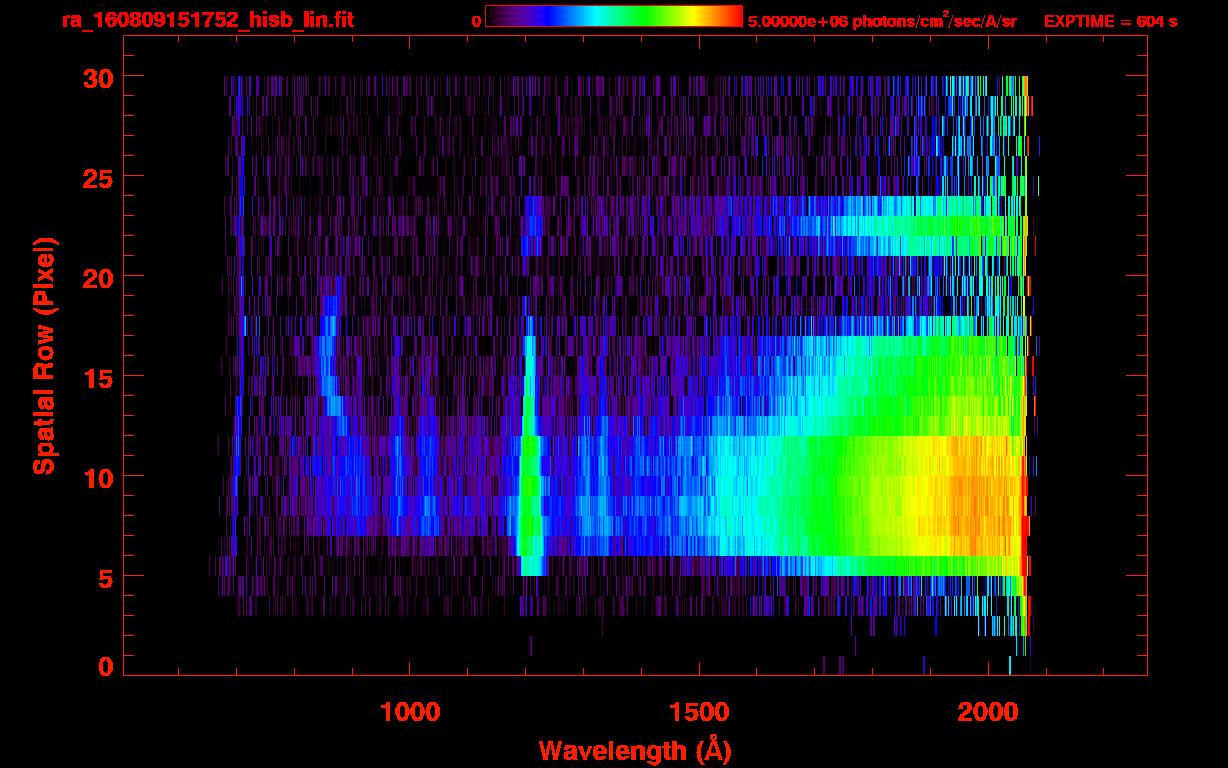Click the y-axis tick label 15

(x=99, y=377)
